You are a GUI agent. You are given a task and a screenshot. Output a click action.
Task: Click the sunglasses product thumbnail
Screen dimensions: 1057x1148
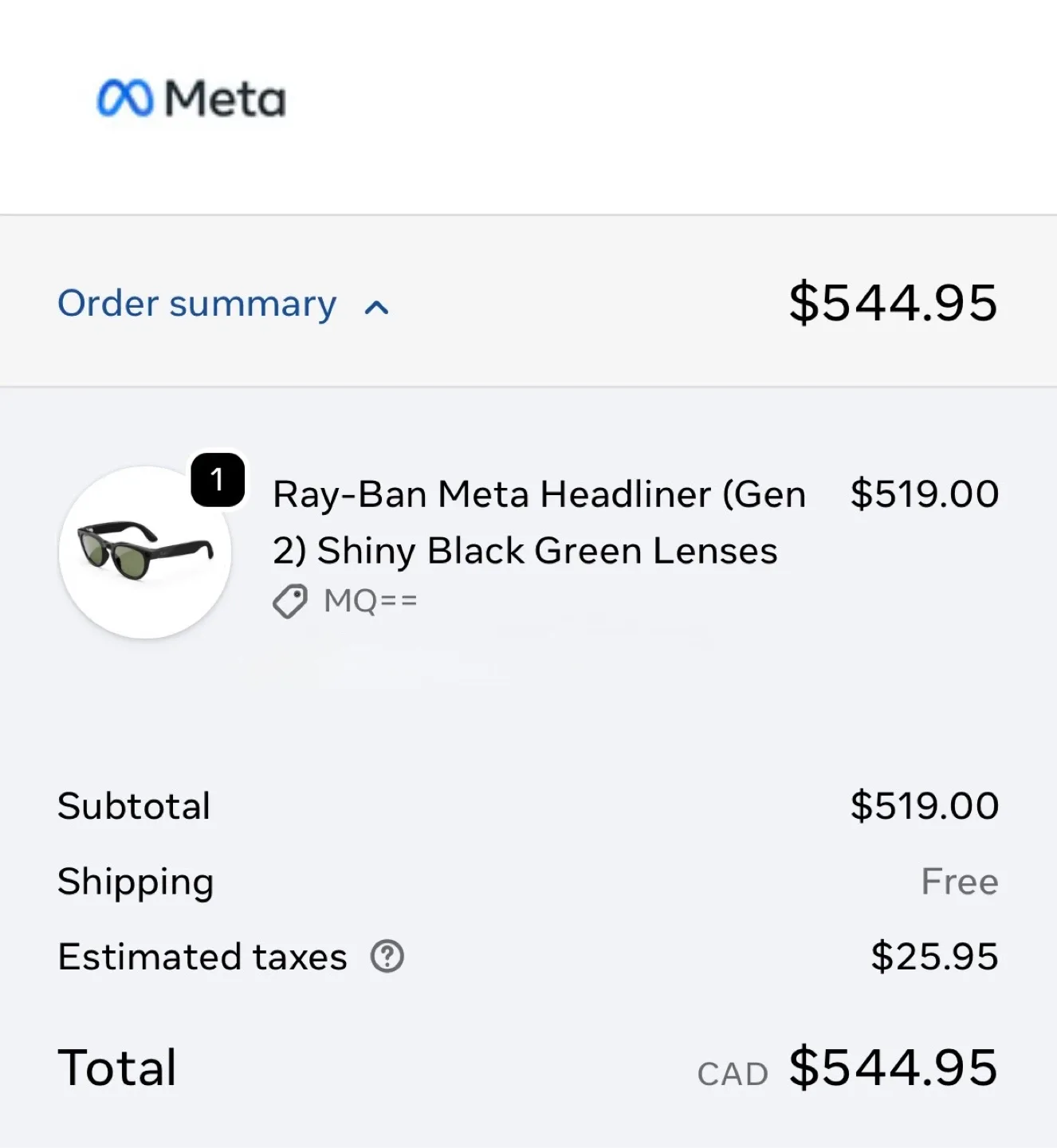(x=145, y=552)
